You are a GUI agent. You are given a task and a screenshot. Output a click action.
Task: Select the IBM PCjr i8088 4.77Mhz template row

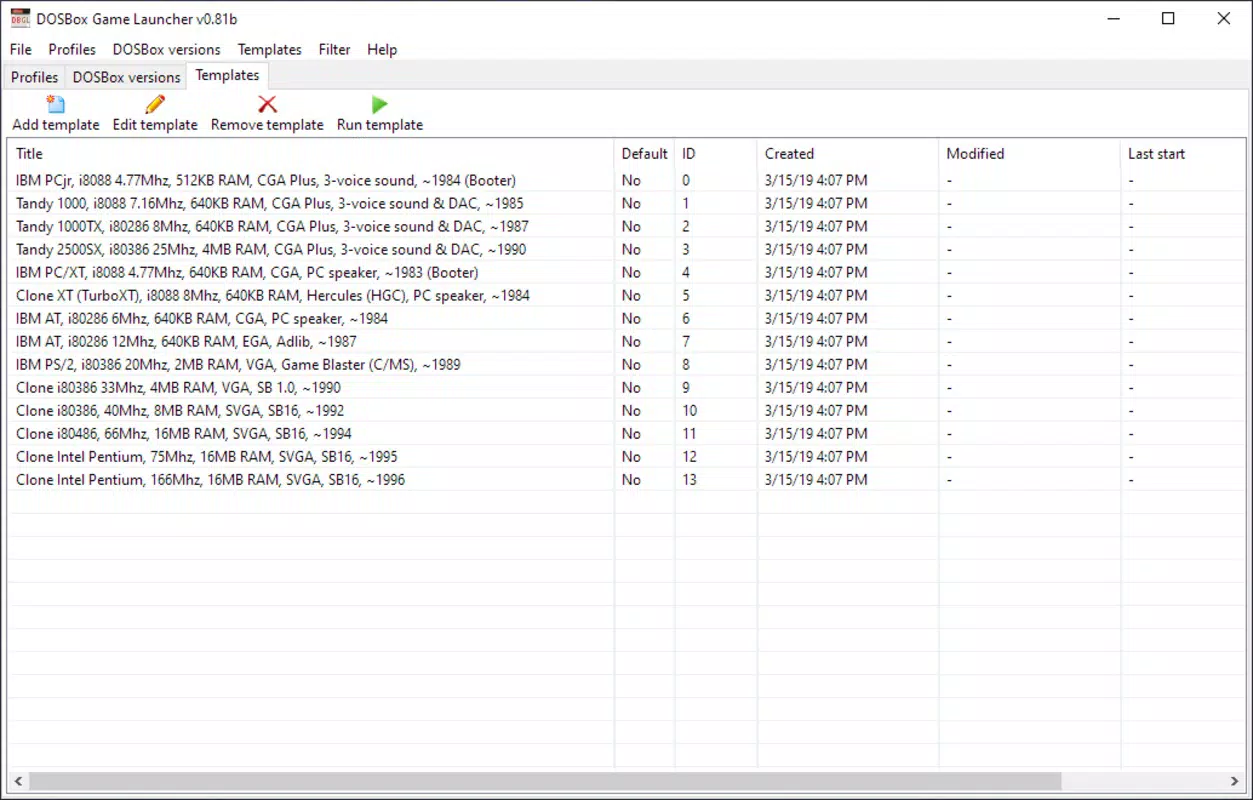point(625,180)
